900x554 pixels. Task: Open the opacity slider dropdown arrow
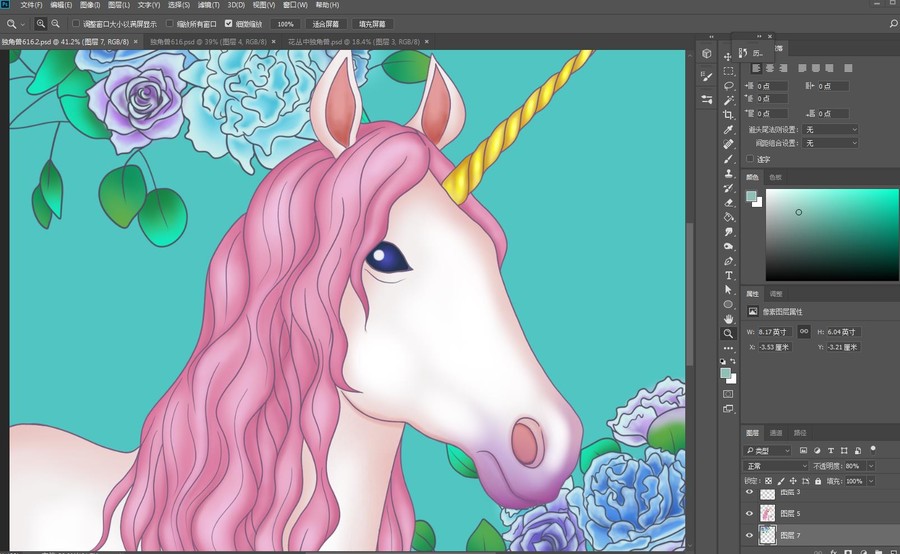tap(871, 466)
